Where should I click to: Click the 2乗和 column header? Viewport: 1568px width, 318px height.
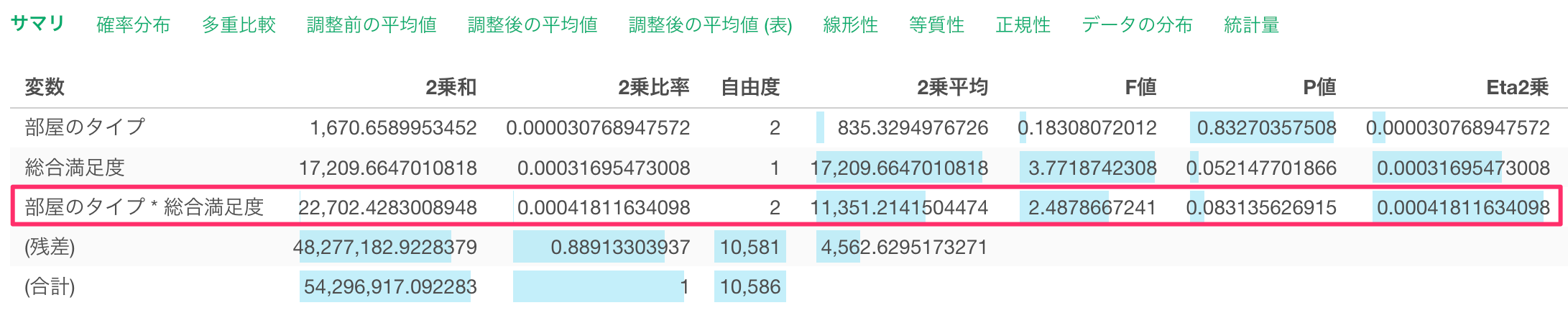click(451, 87)
